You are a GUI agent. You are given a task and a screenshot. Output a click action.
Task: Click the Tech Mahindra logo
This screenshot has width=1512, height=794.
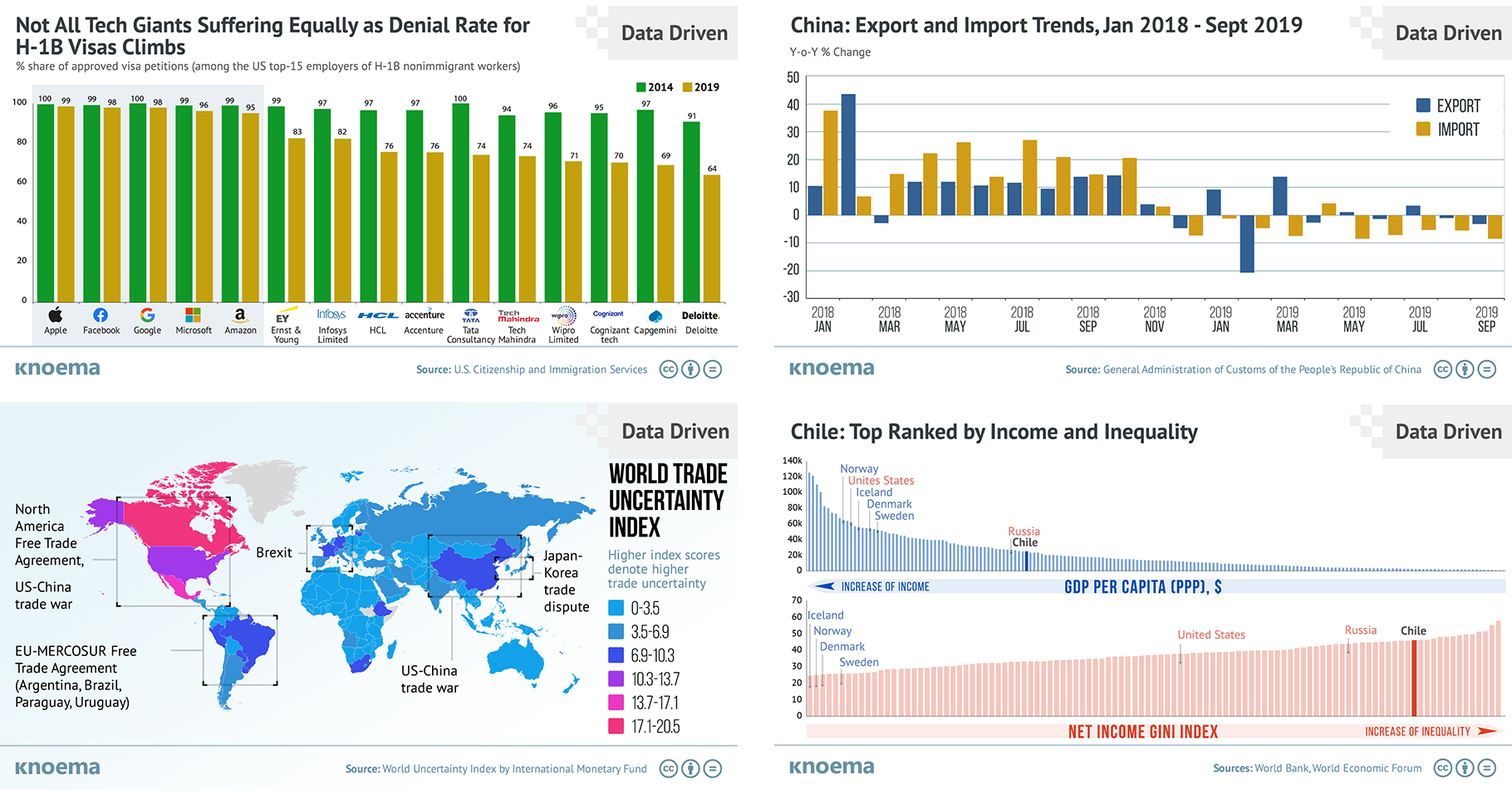point(518,316)
